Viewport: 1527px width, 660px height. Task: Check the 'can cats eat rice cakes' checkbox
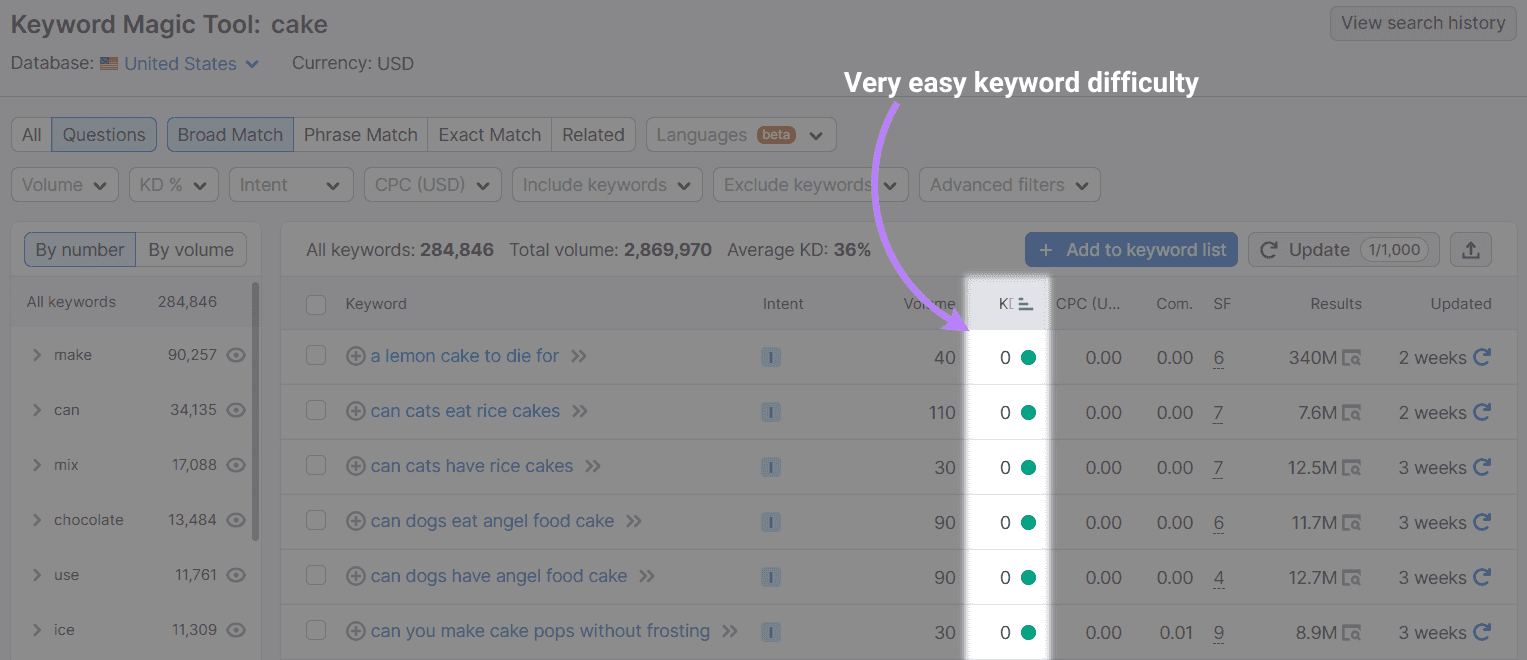(316, 410)
